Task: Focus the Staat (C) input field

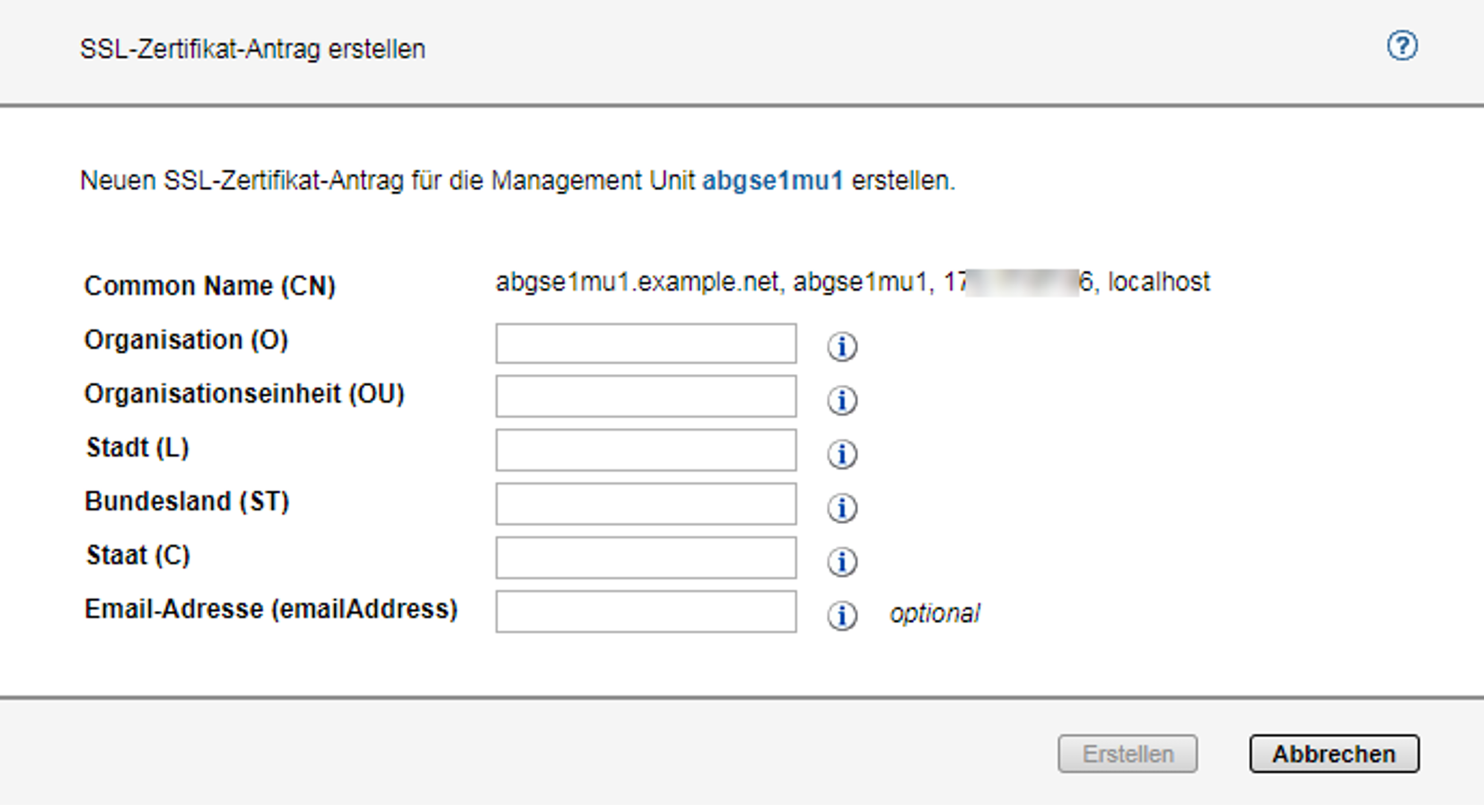Action: (x=645, y=558)
